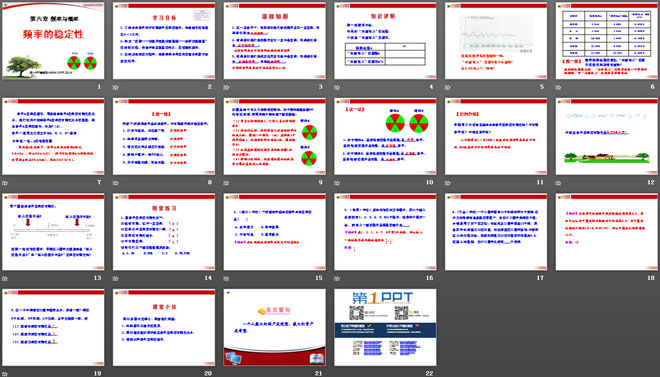
Task: Click the animation star under slide 9
Action: click(x=226, y=183)
